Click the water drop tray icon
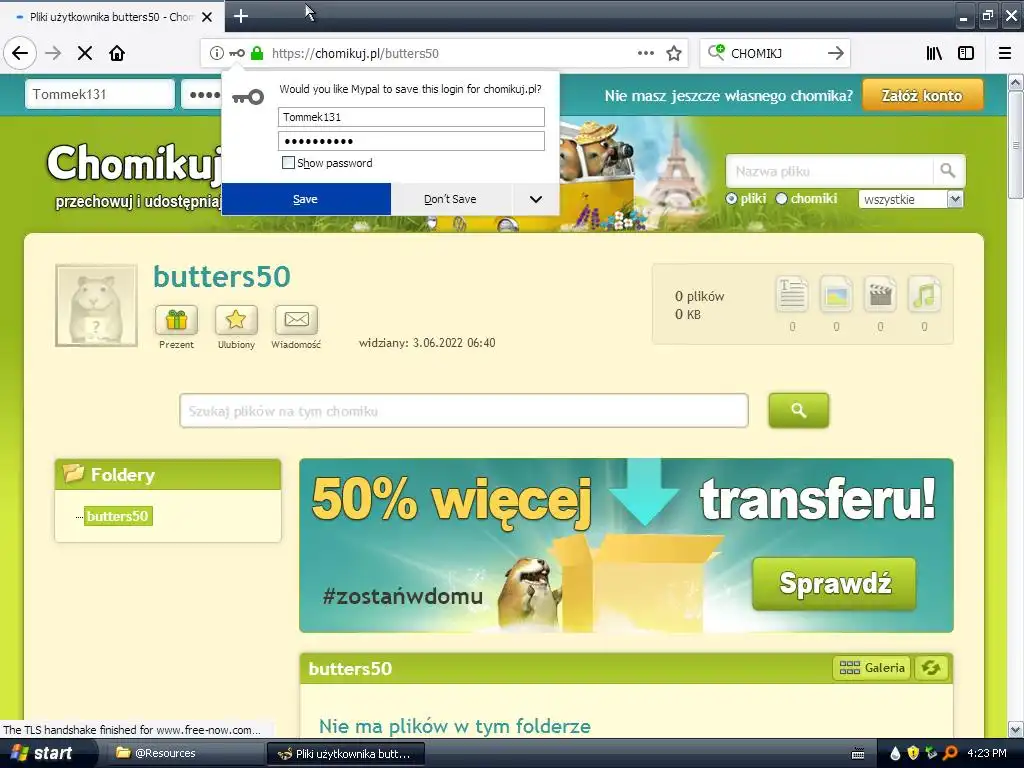 tap(895, 754)
